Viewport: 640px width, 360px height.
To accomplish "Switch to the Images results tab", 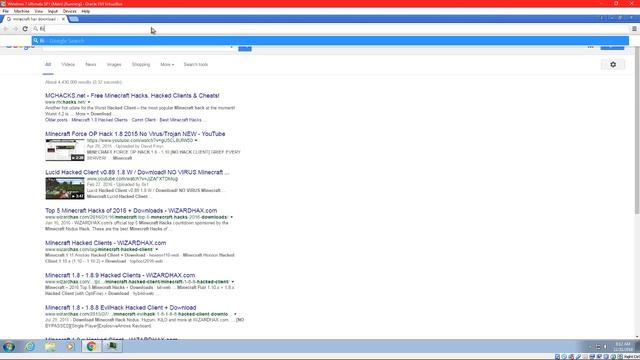I will pos(114,64).
